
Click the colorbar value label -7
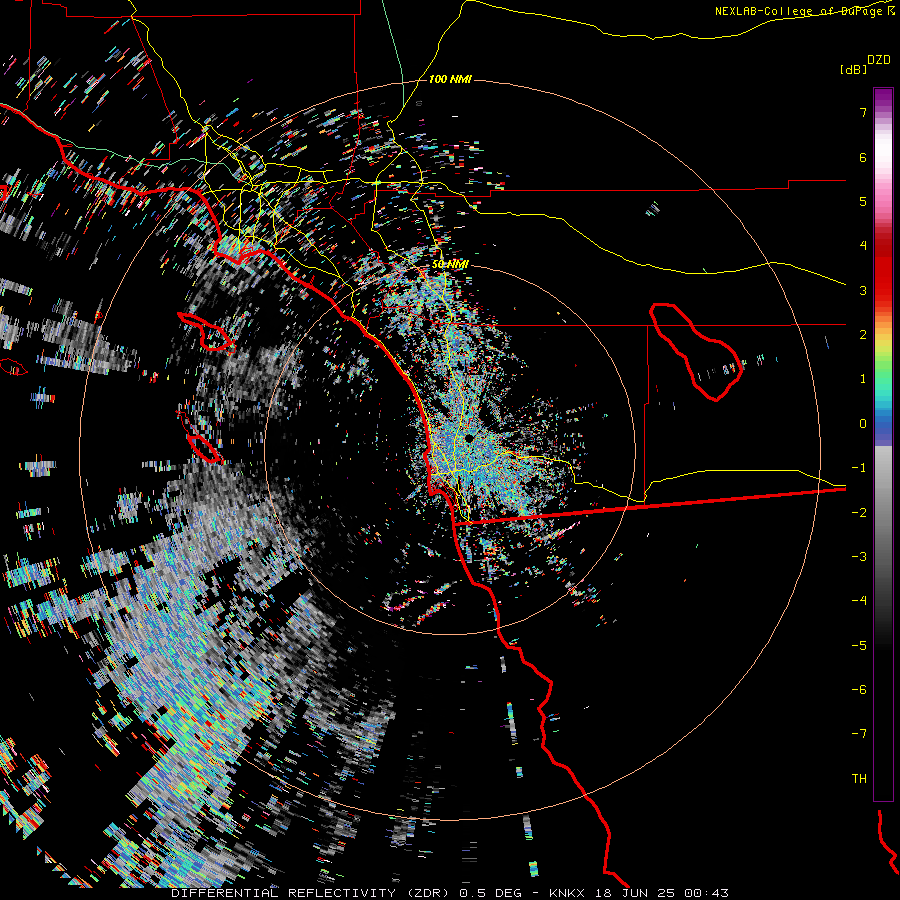[859, 734]
